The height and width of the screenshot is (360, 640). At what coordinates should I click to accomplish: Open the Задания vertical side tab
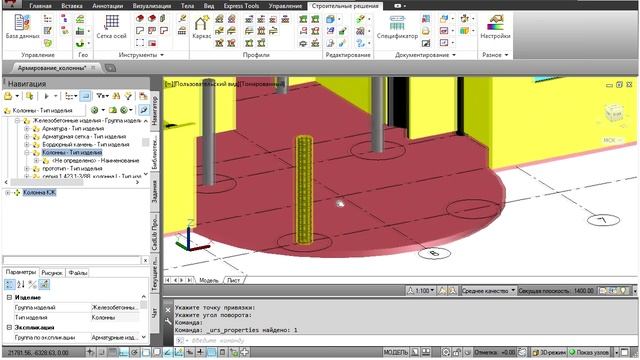[155, 192]
